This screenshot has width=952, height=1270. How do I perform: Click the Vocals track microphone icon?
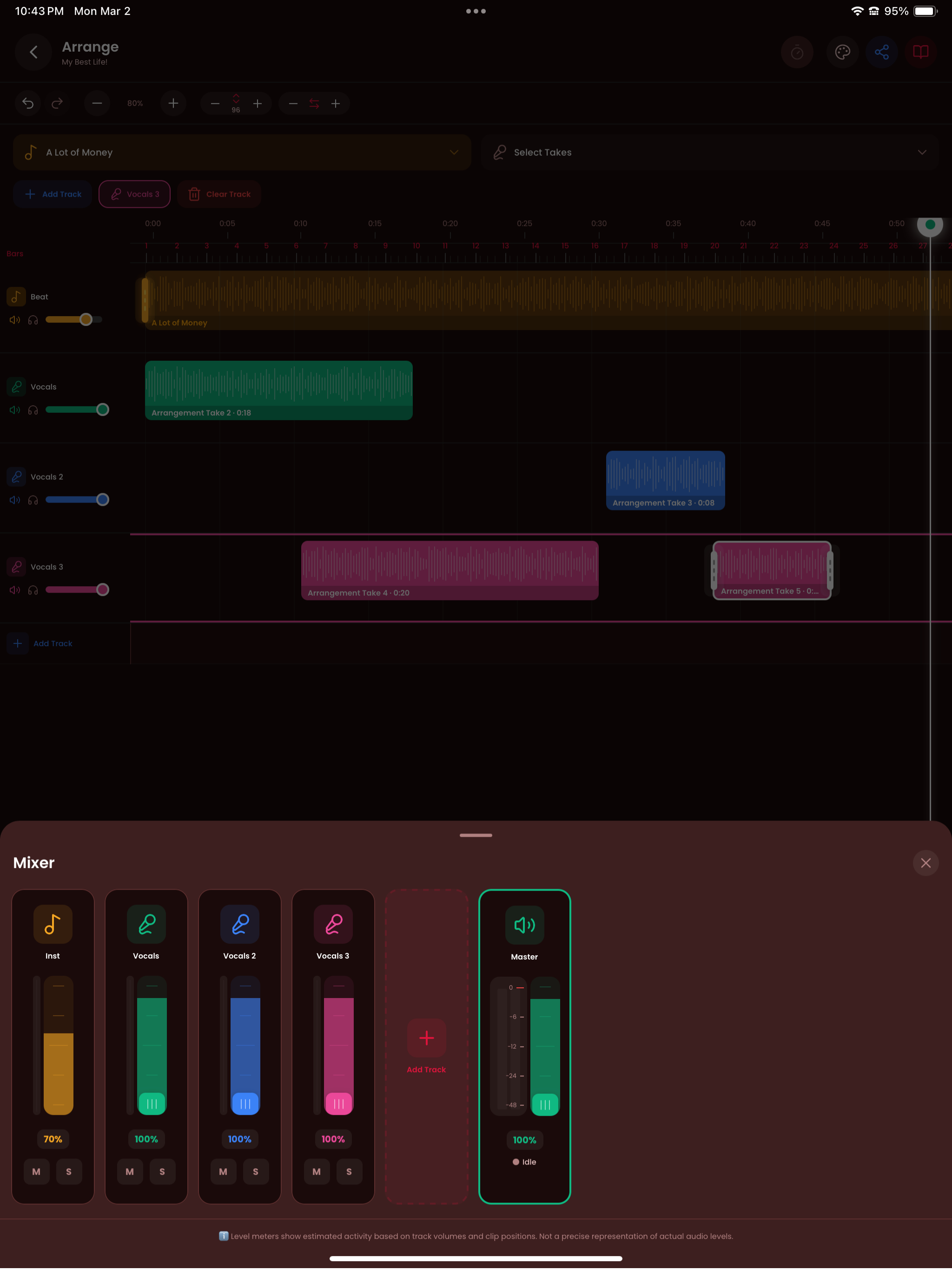click(x=16, y=387)
